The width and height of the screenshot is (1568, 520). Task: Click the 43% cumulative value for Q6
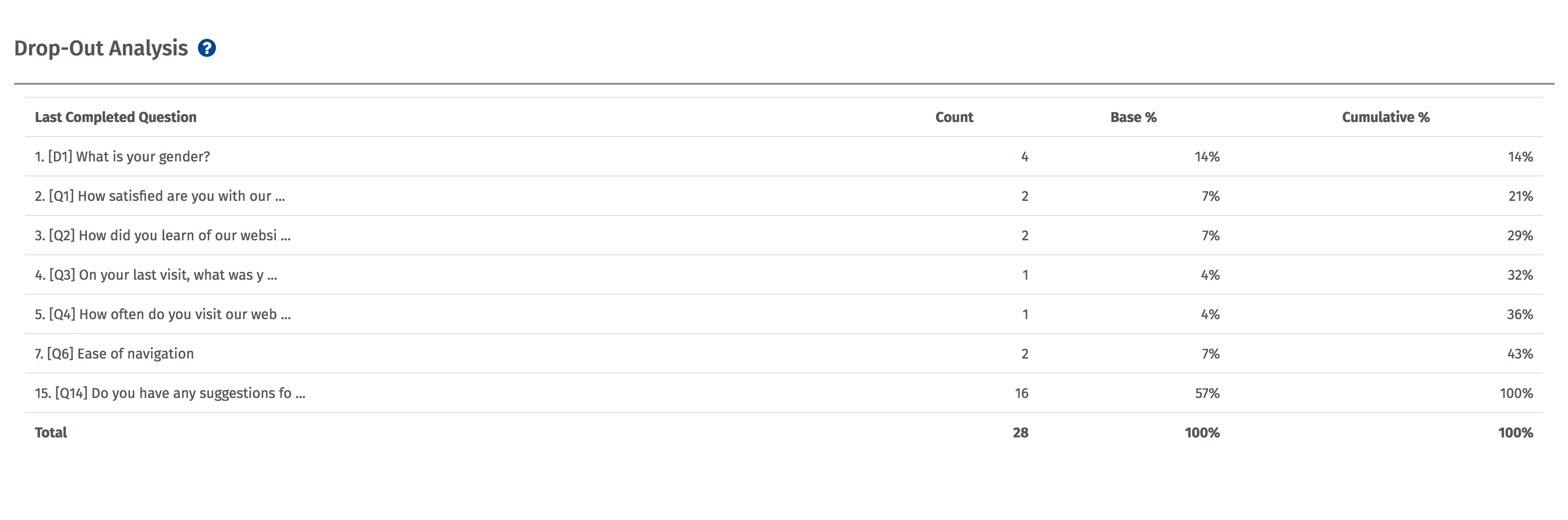[1520, 354]
